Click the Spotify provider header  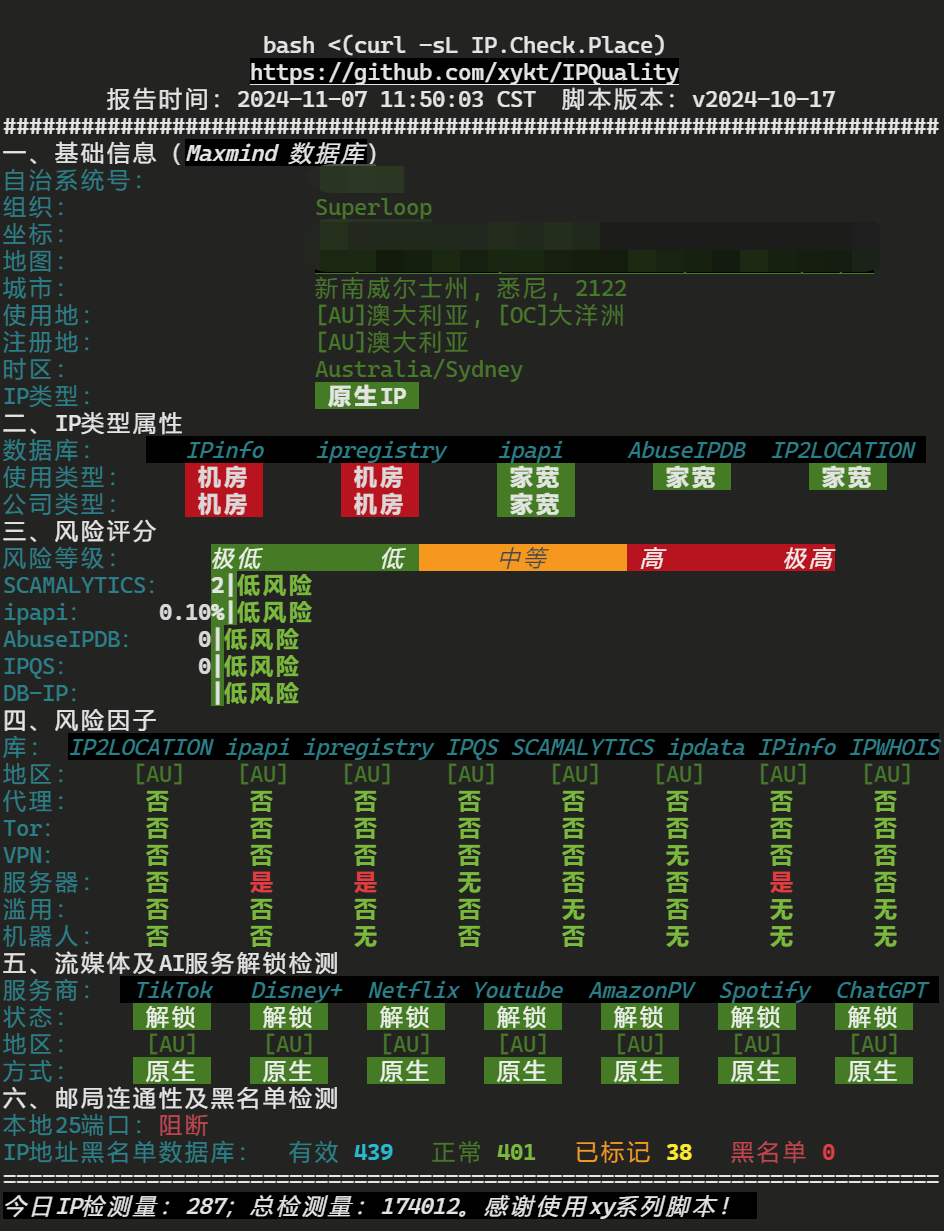click(765, 990)
